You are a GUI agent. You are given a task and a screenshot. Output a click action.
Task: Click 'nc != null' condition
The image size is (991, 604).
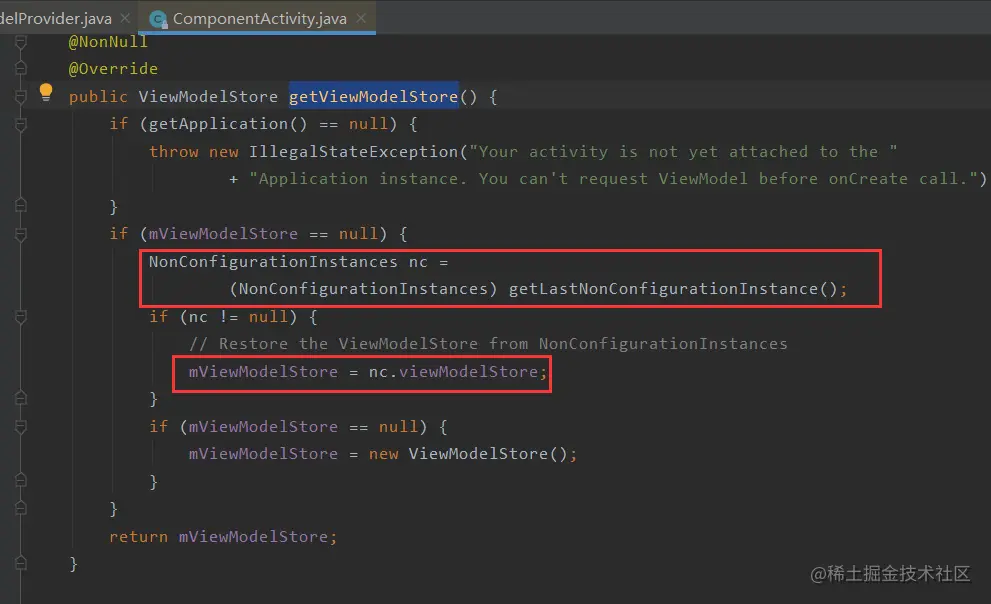(238, 317)
